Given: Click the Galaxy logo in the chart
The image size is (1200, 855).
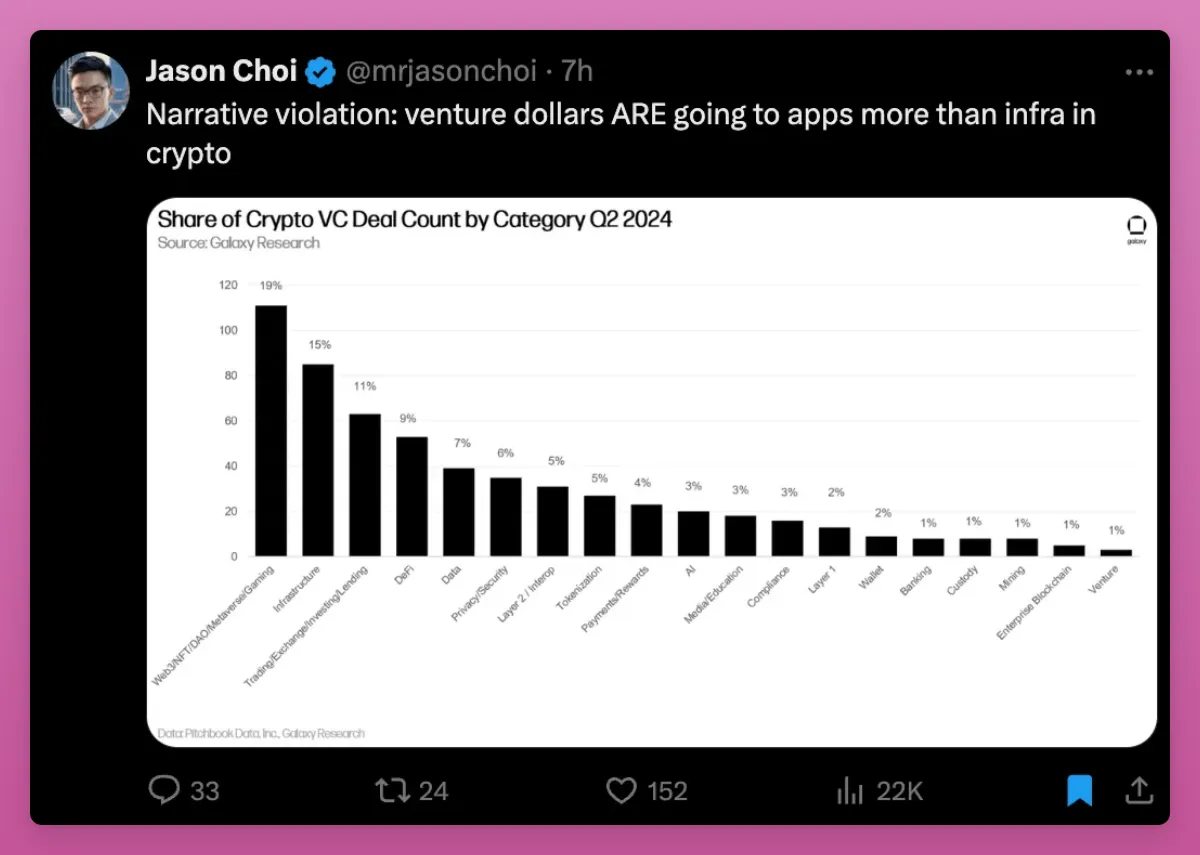Looking at the screenshot, I should 1136,229.
